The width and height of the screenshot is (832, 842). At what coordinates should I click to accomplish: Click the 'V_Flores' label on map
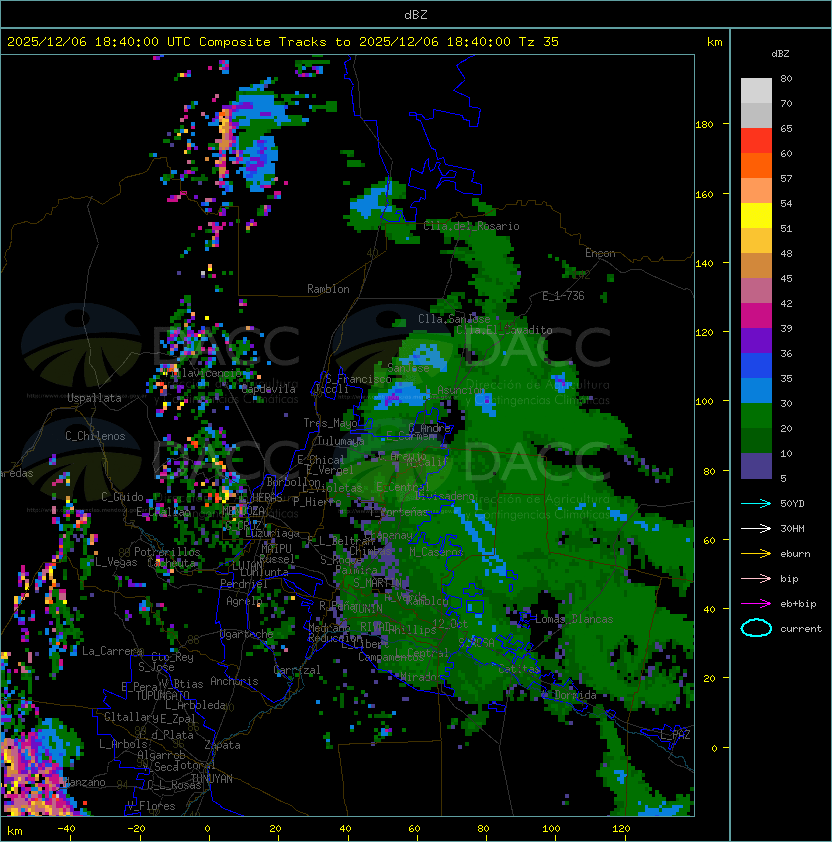(151, 806)
